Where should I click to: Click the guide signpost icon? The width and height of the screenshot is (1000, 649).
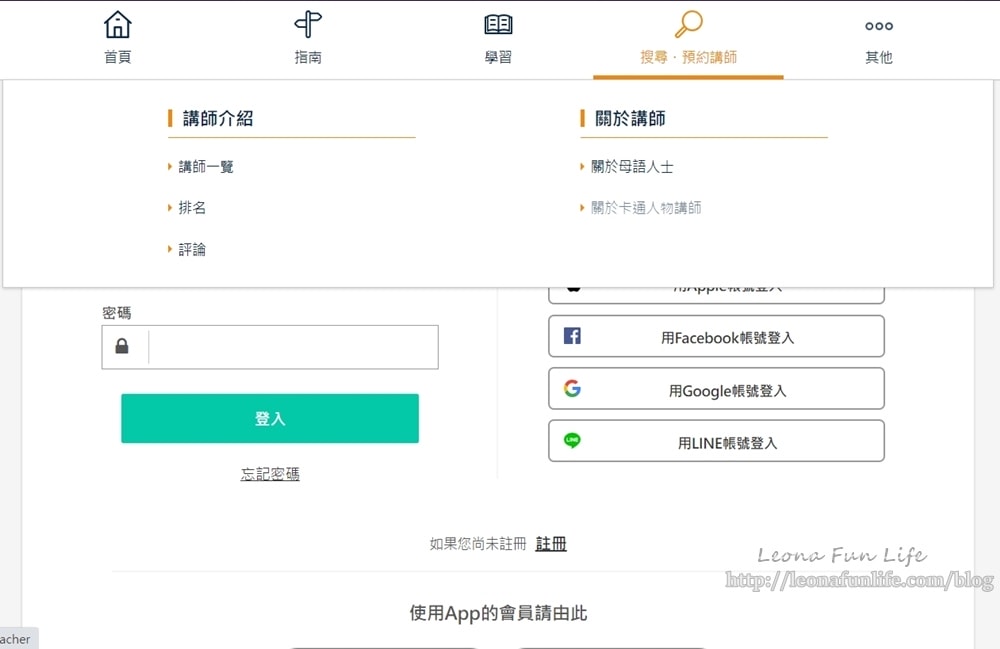point(308,25)
